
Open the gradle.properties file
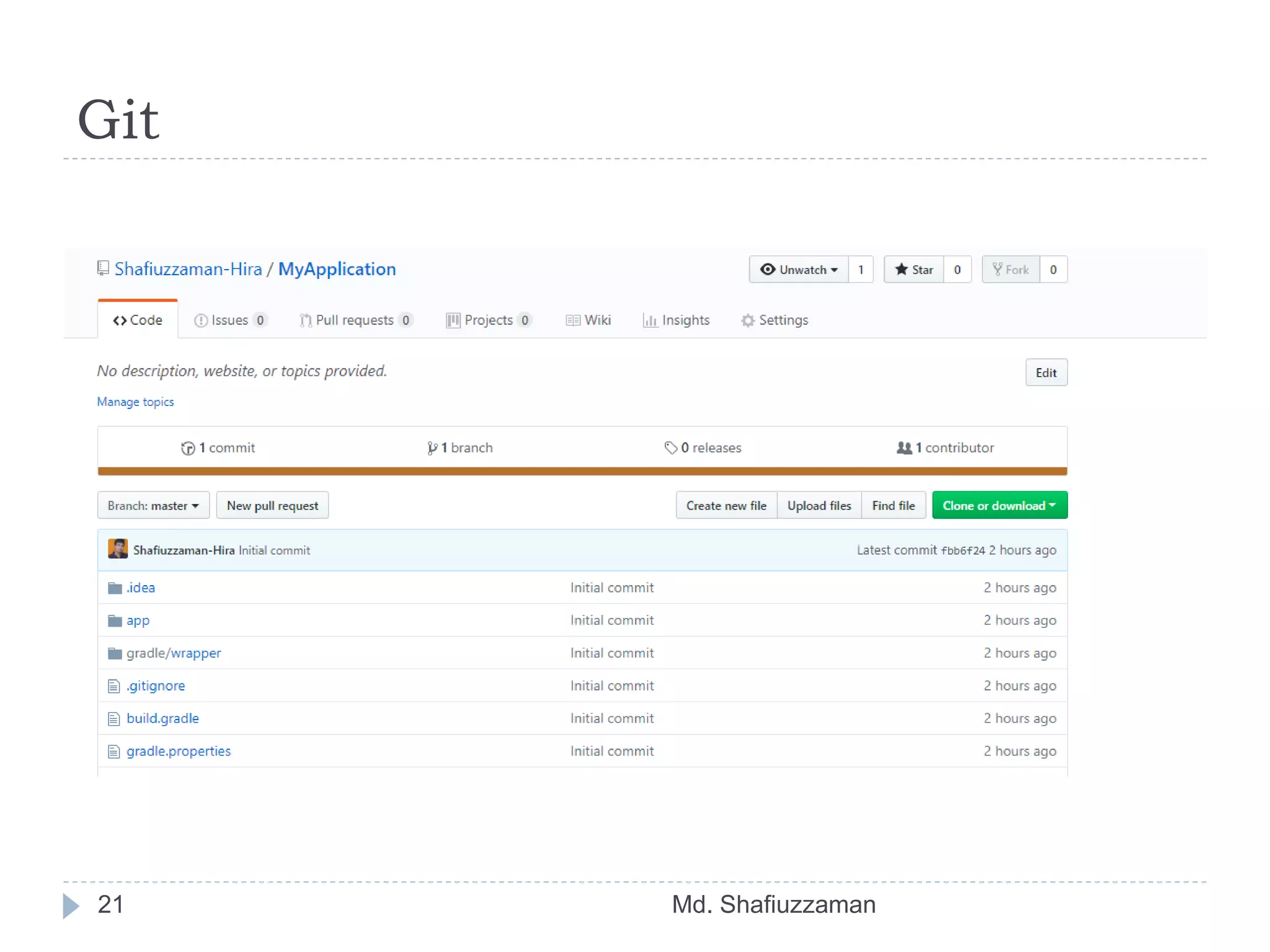pos(179,751)
